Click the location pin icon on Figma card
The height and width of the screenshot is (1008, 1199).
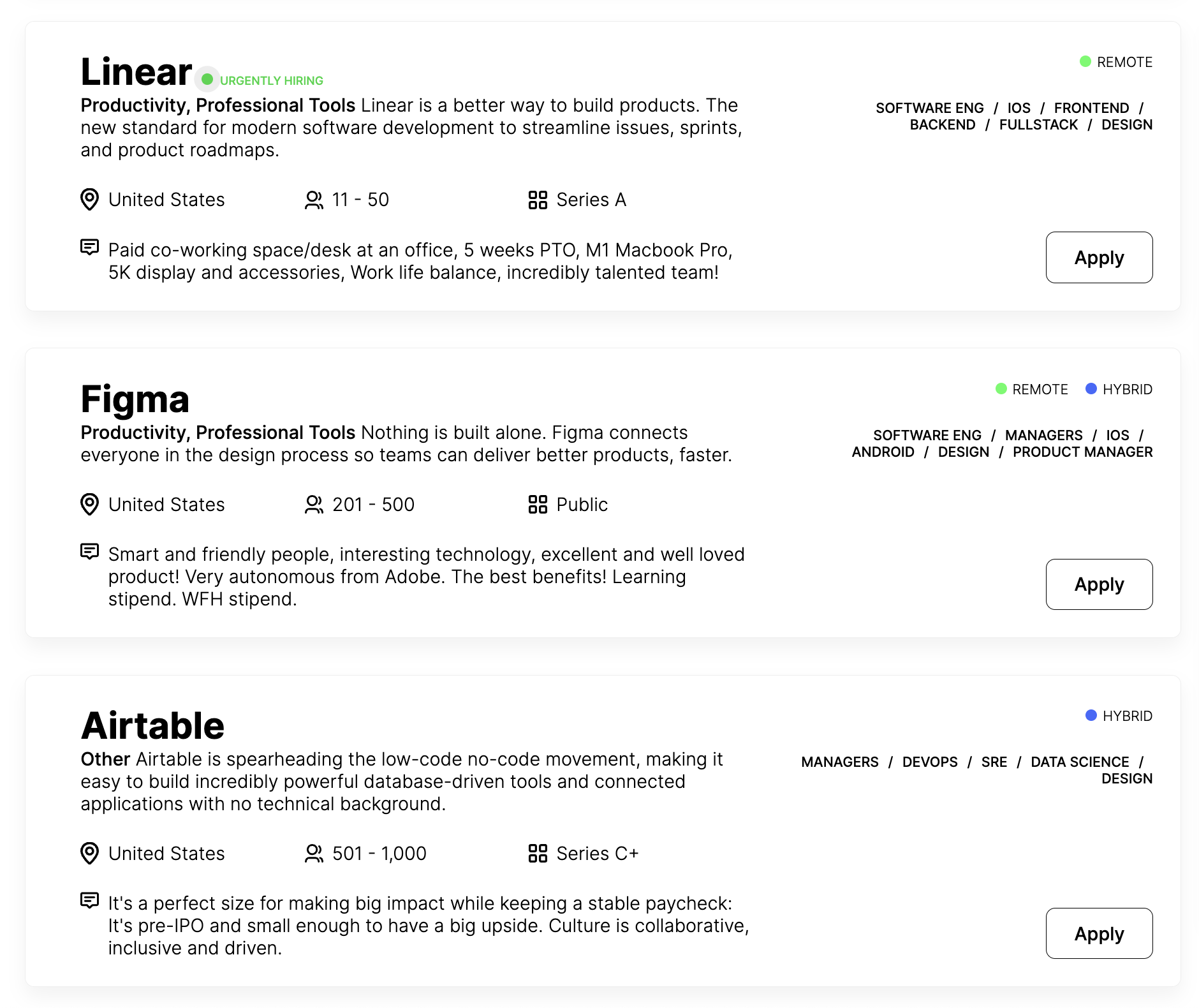[x=90, y=505]
